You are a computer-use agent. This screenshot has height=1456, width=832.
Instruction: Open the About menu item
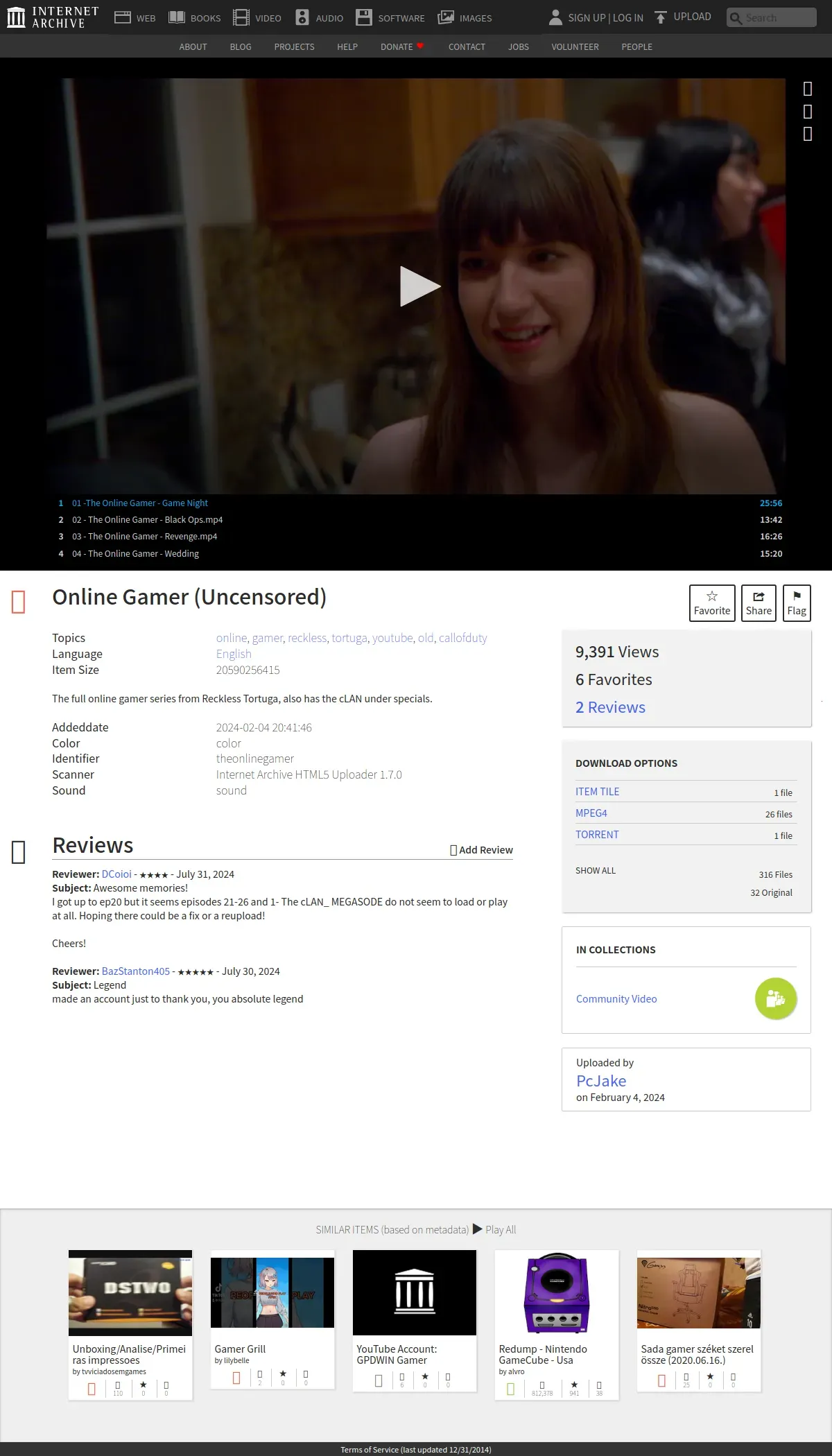point(193,46)
